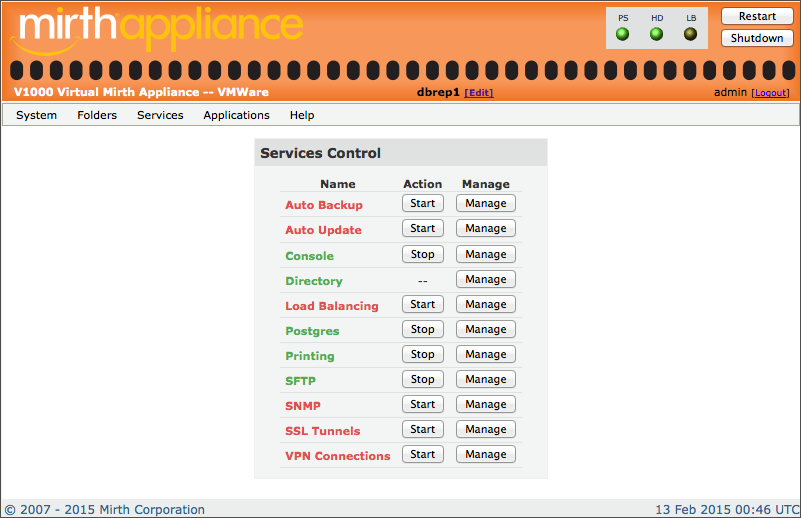Click the 'dbrep1' hostname text
The width and height of the screenshot is (801, 518).
(438, 92)
